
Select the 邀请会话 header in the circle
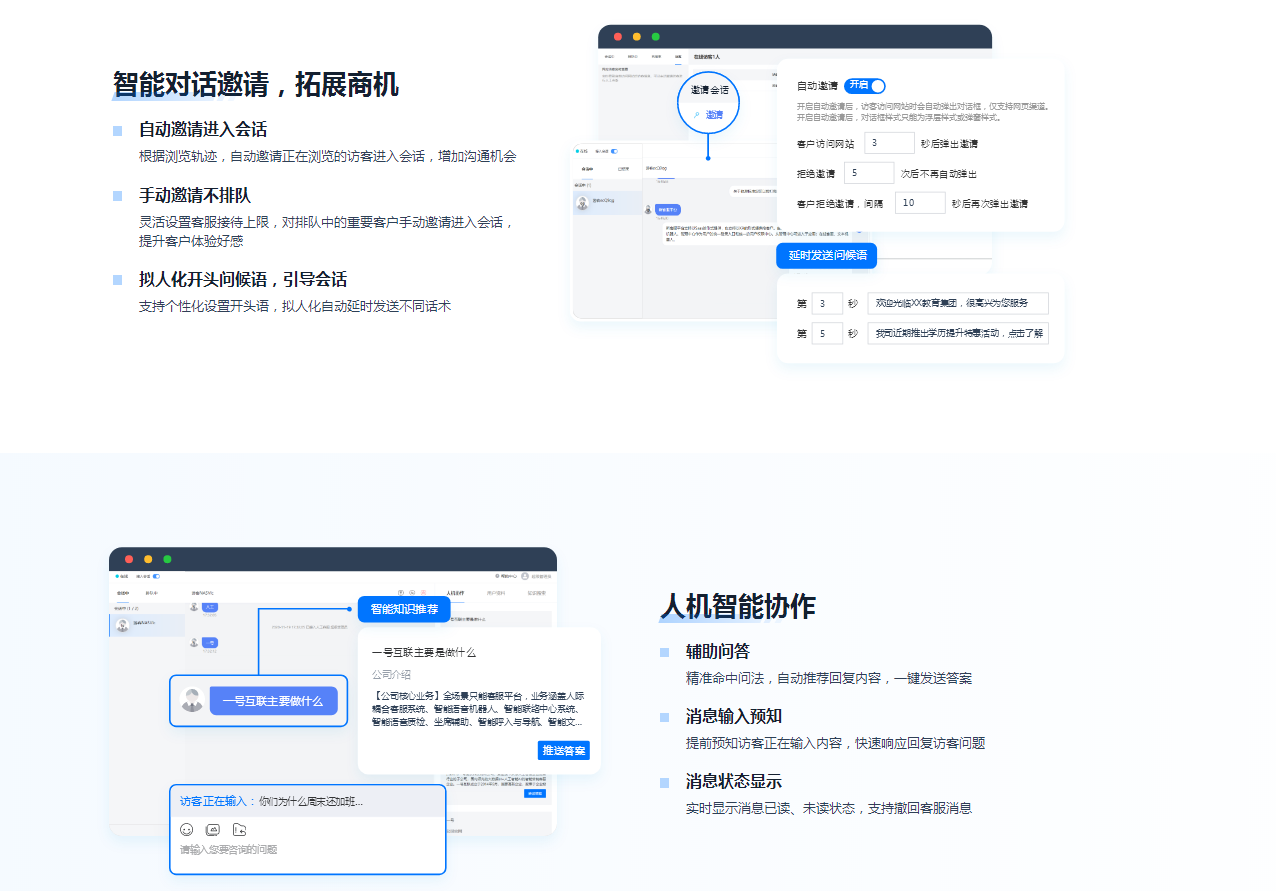tap(710, 90)
